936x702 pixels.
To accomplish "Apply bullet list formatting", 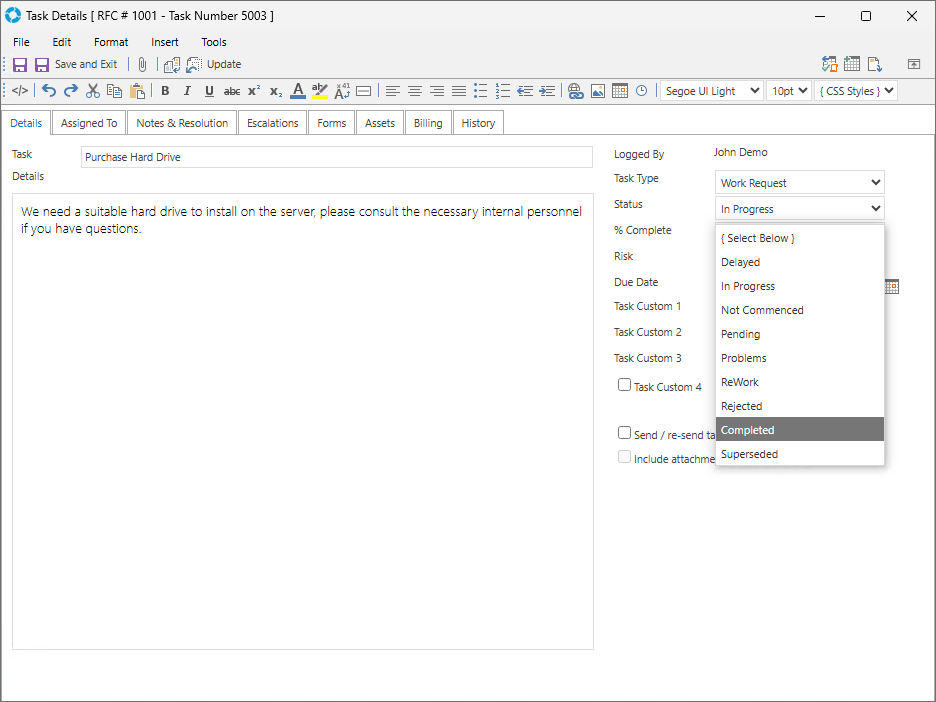I will [x=481, y=91].
